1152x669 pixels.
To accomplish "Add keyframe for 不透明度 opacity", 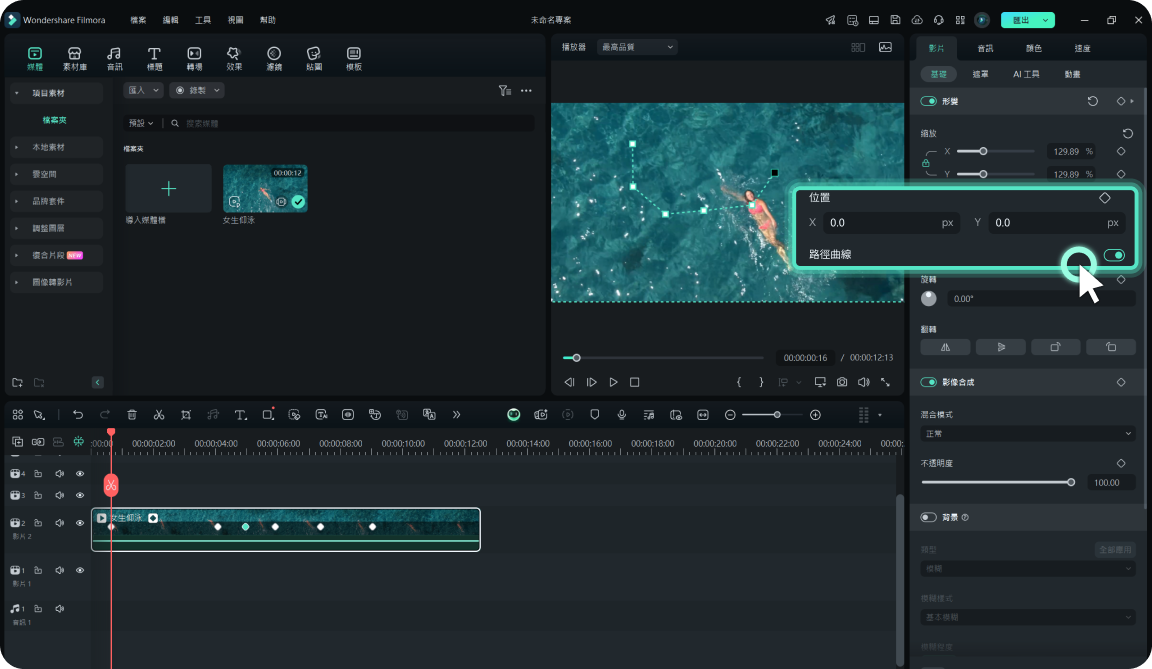I will [1121, 463].
